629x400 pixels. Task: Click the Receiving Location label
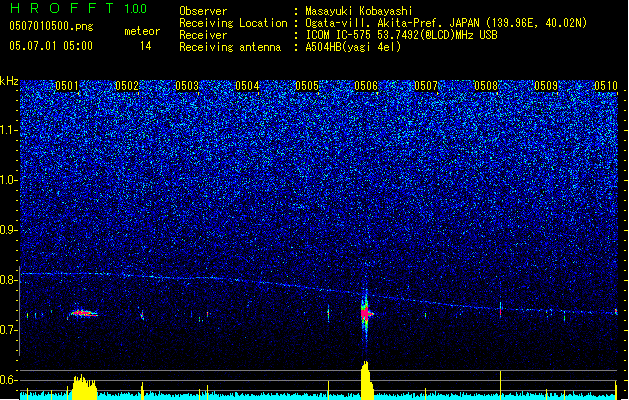pos(233,23)
